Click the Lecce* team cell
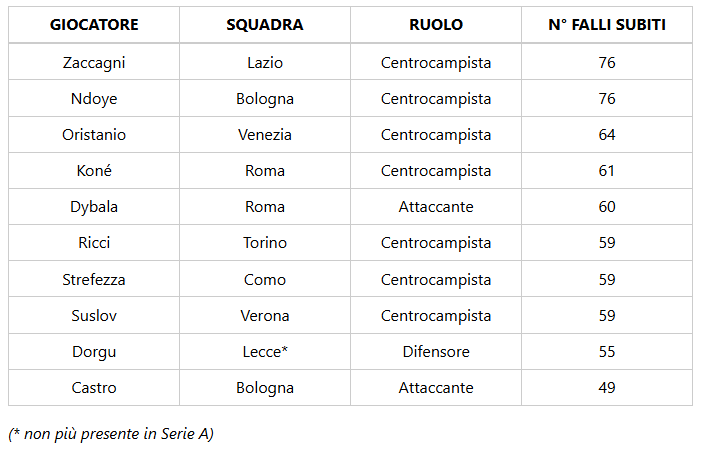Image resolution: width=704 pixels, height=452 pixels. (265, 351)
